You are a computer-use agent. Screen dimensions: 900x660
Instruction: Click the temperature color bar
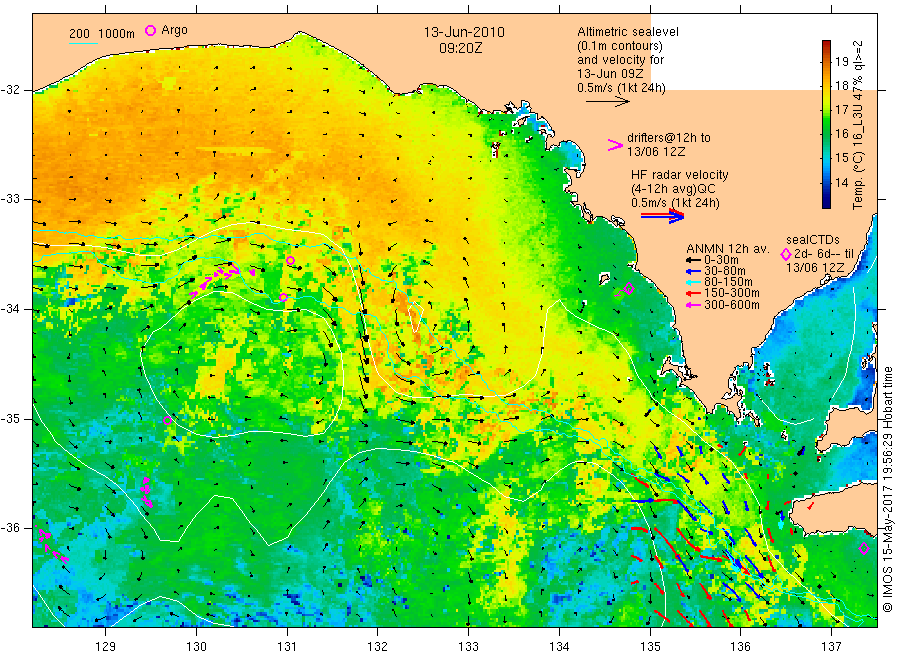coord(826,125)
